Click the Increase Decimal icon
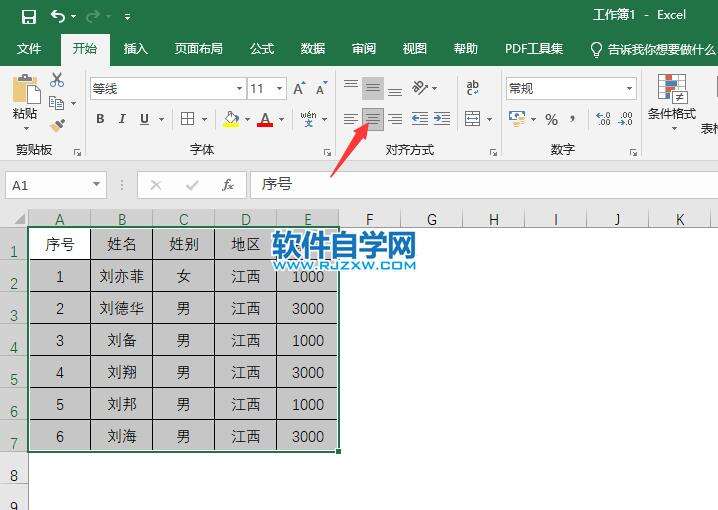Screen dimensions: 718x510 pyautogui.click(x=604, y=119)
